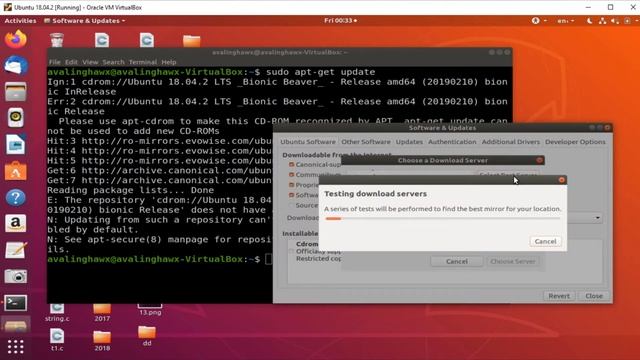Open the Terminal menu in Terminal window
The image size is (640, 360).
pos(143,62)
